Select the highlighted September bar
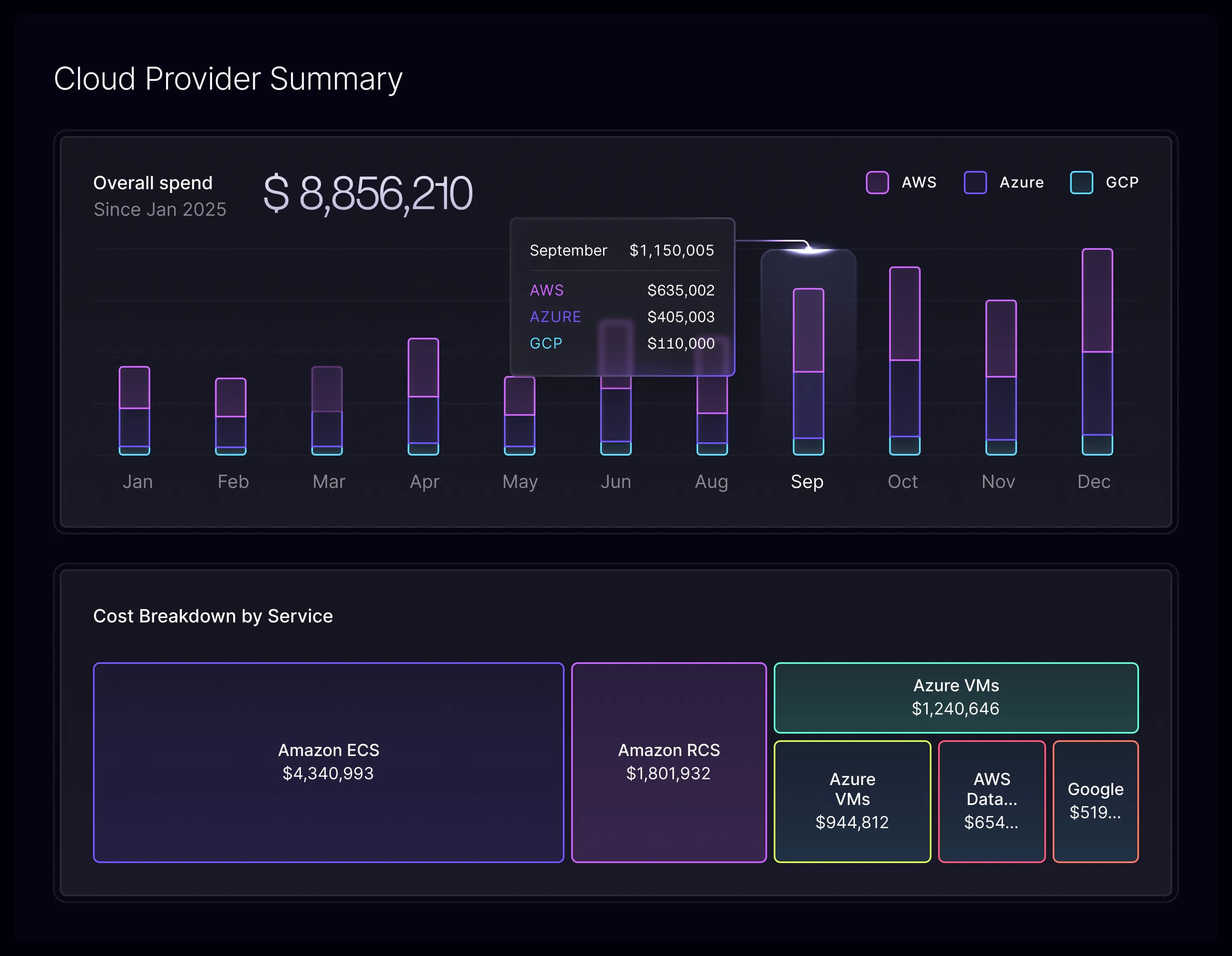 pos(808,372)
